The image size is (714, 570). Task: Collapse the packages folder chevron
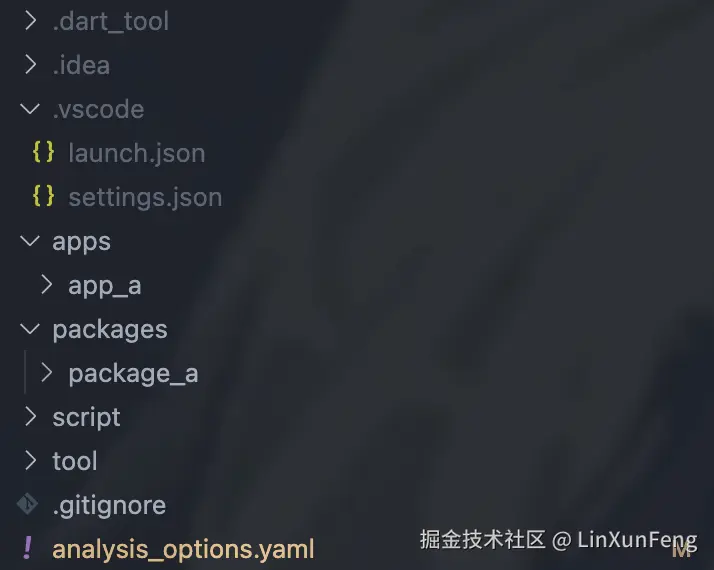tap(30, 329)
